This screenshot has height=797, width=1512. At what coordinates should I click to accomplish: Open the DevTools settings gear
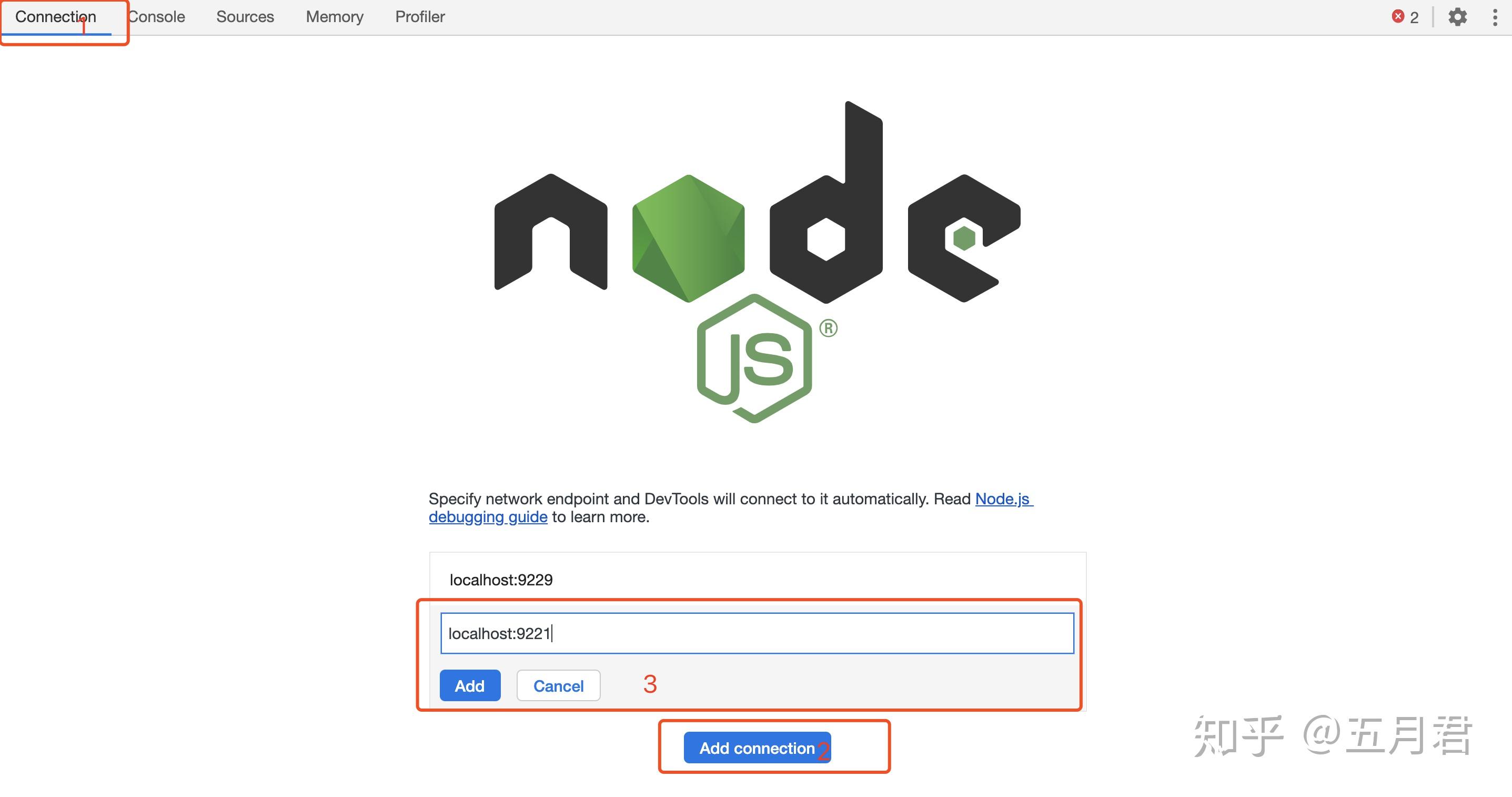(x=1457, y=17)
